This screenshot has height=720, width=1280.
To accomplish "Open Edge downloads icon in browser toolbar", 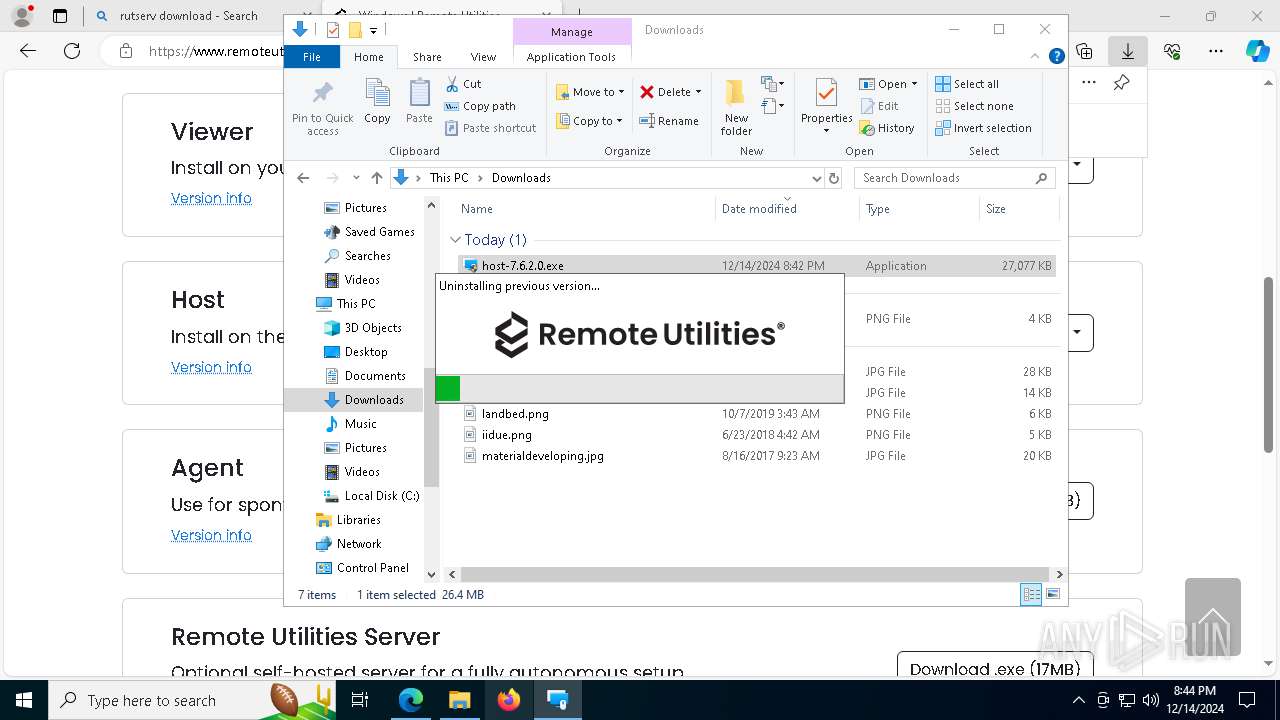I will coord(1127,51).
